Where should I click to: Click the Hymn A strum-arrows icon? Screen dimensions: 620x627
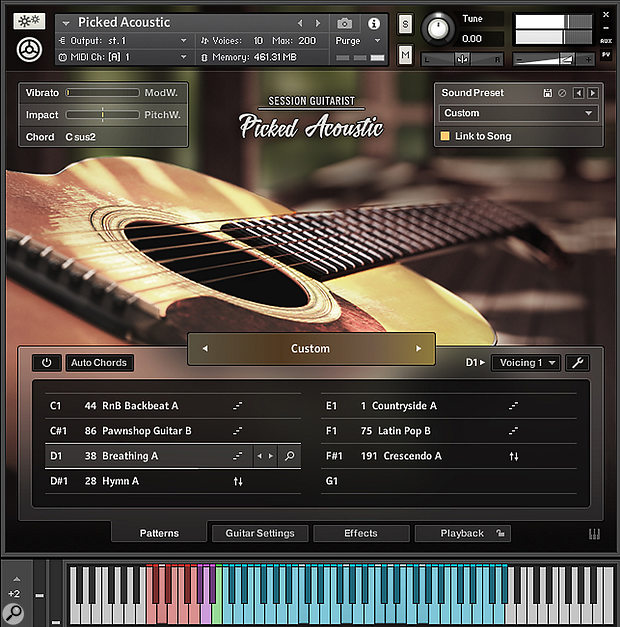coord(238,481)
